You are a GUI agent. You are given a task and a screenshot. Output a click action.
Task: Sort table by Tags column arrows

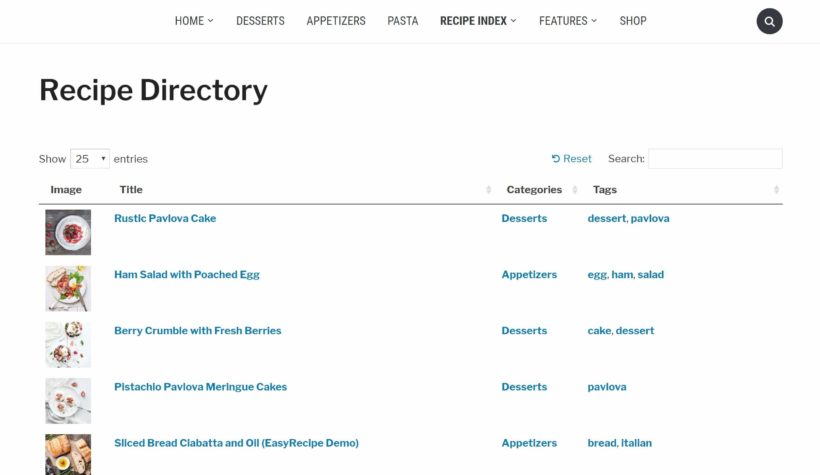point(776,190)
